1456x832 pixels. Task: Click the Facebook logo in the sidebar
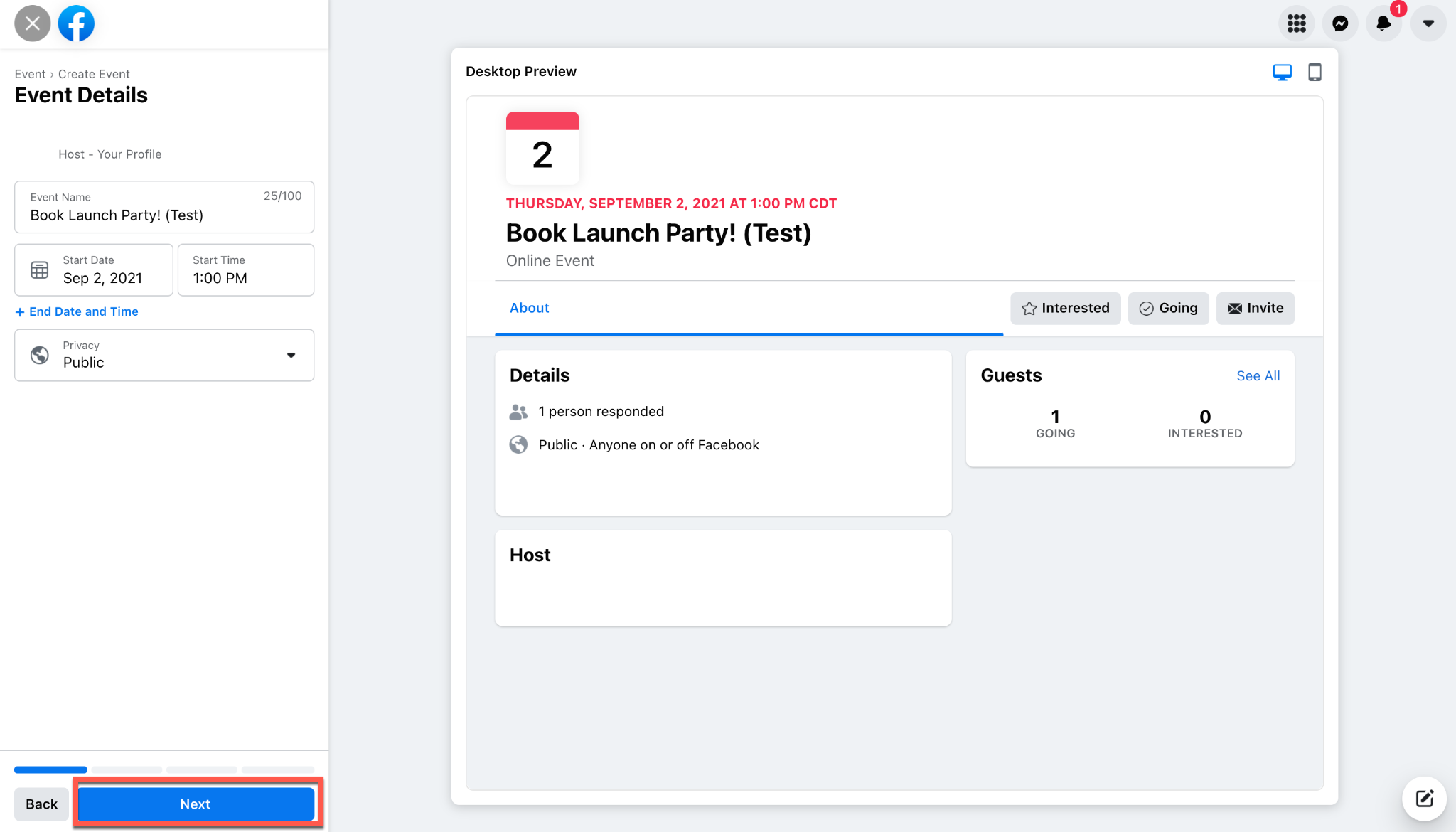tap(75, 23)
